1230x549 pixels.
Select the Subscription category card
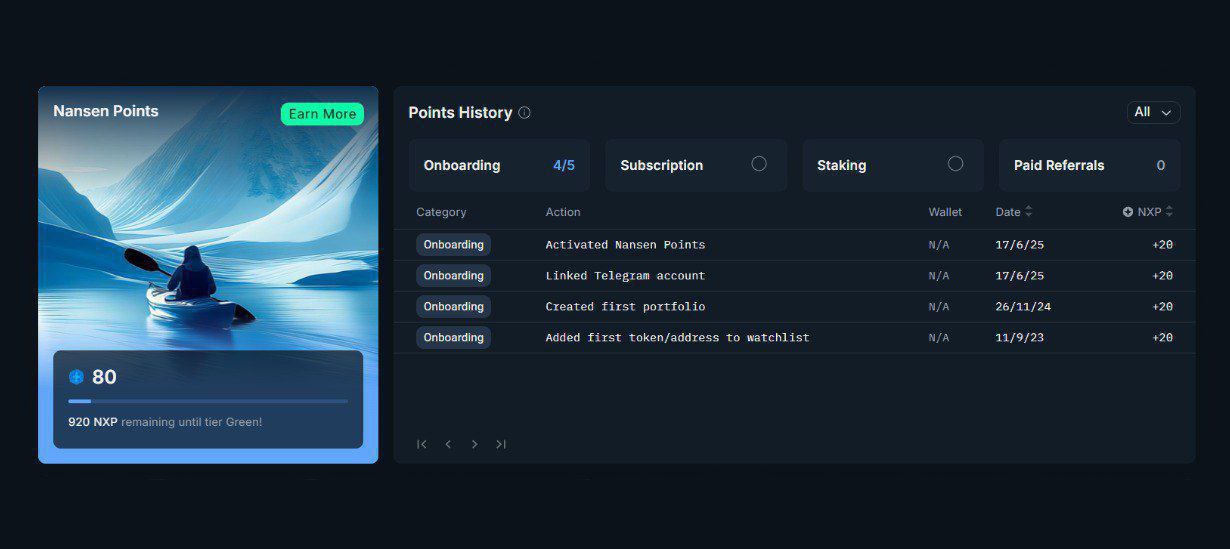[x=695, y=165]
